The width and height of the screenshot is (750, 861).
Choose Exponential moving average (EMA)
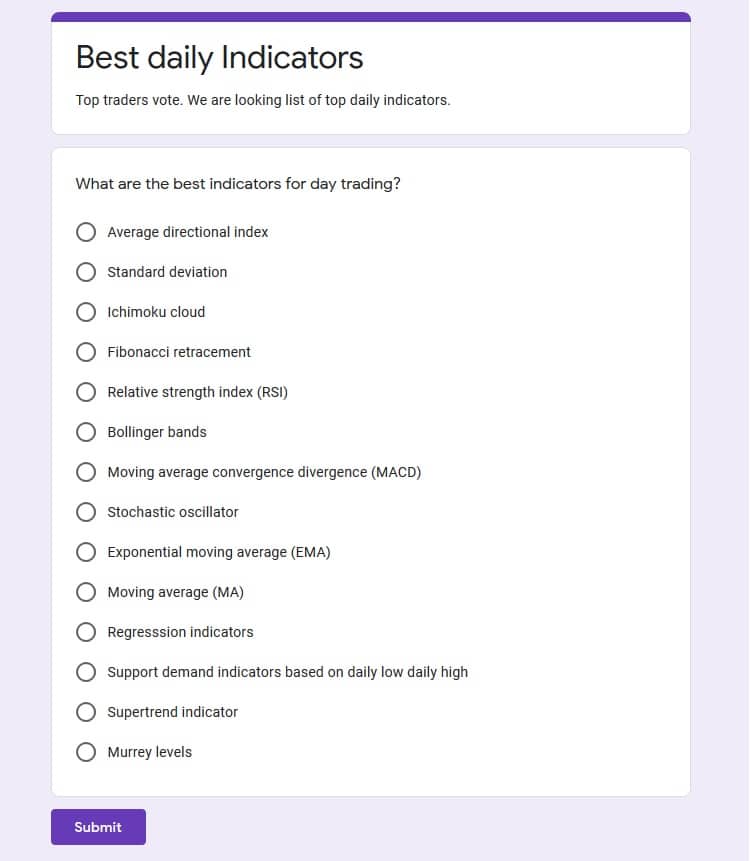click(86, 552)
